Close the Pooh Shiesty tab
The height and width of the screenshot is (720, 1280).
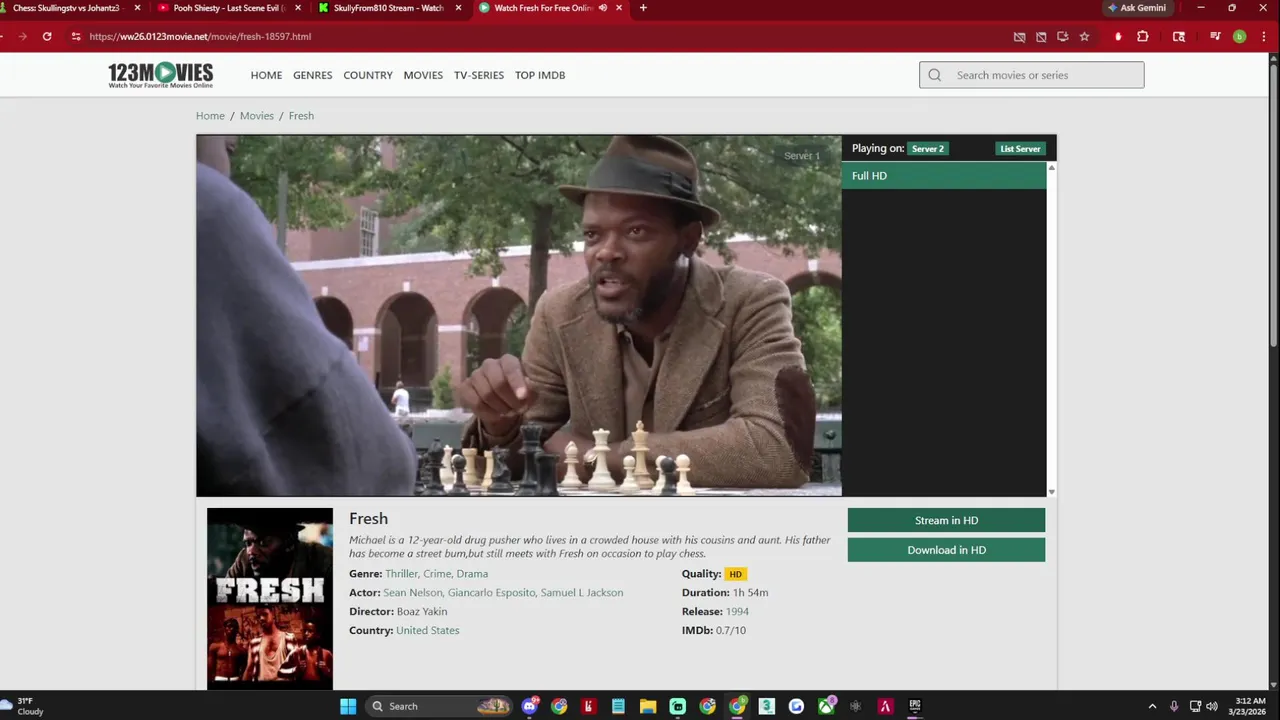click(297, 8)
